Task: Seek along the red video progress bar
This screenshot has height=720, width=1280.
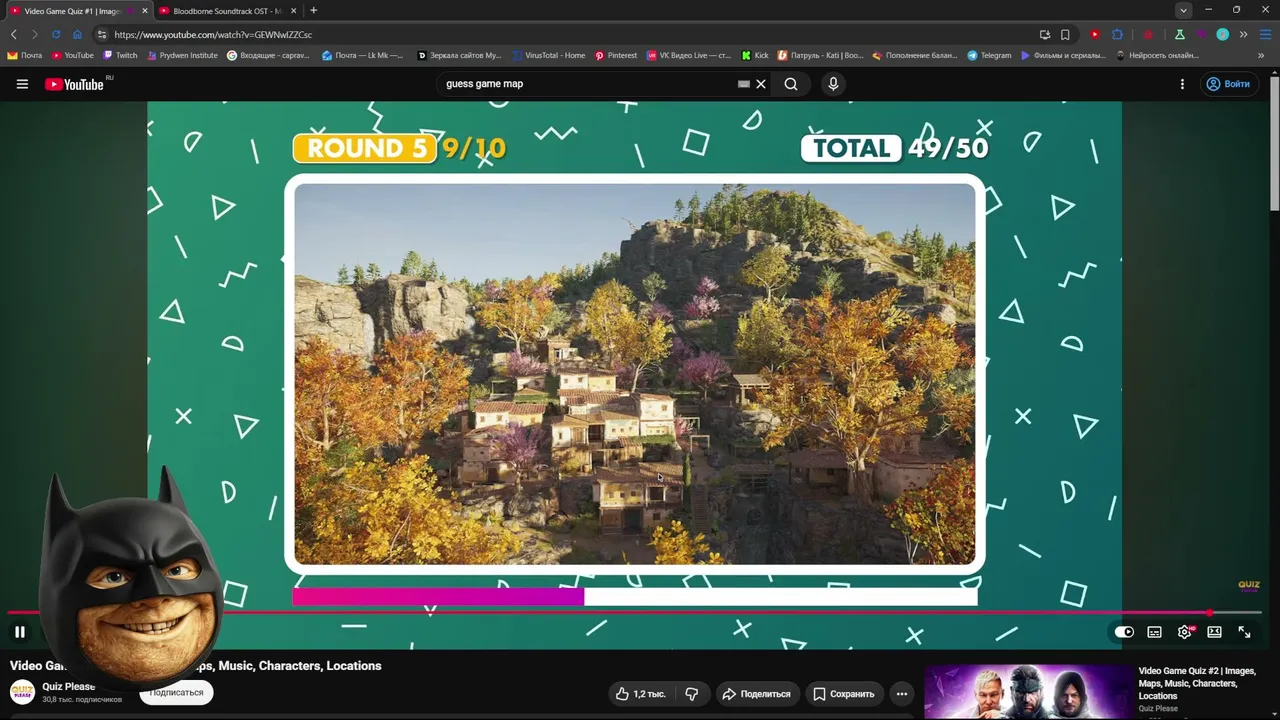Action: (634, 612)
